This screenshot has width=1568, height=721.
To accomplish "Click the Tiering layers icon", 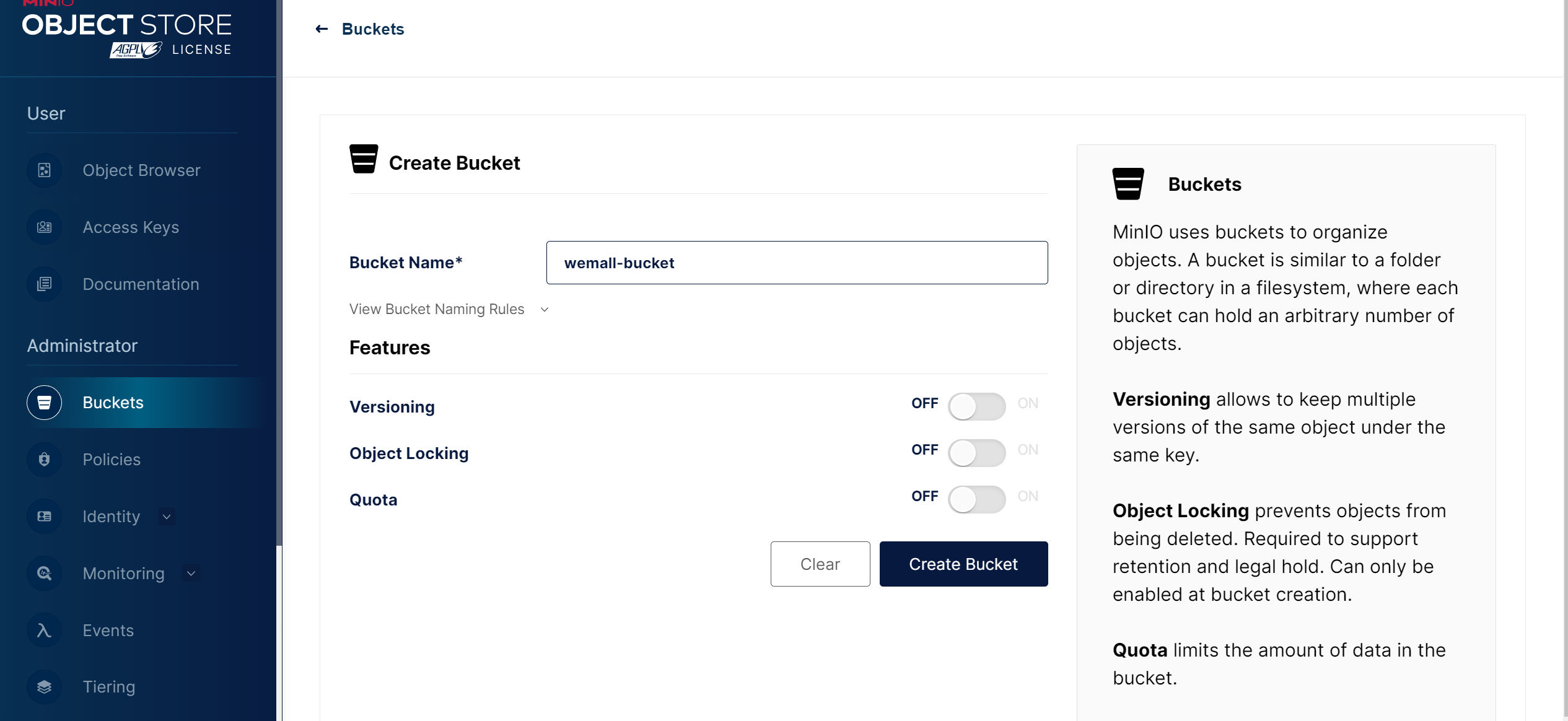I will 44,687.
